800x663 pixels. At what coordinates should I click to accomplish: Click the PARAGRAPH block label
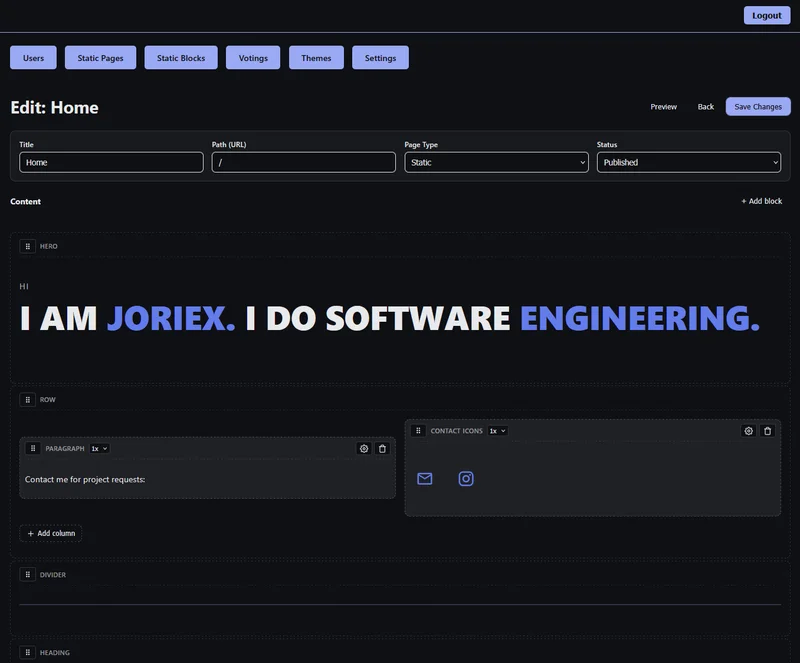click(x=65, y=449)
